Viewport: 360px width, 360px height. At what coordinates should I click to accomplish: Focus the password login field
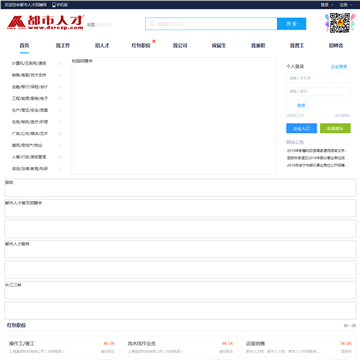(x=318, y=91)
